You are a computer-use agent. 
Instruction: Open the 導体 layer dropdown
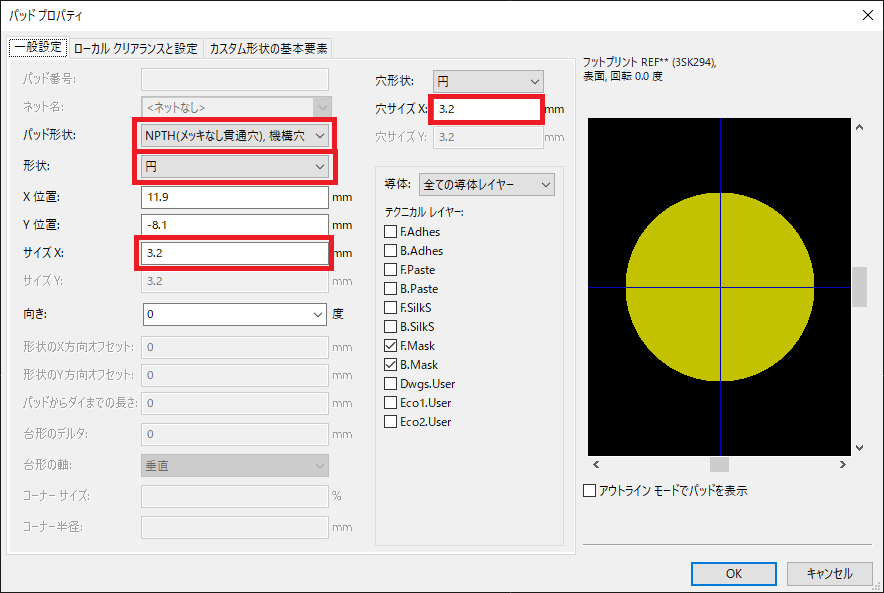[487, 185]
